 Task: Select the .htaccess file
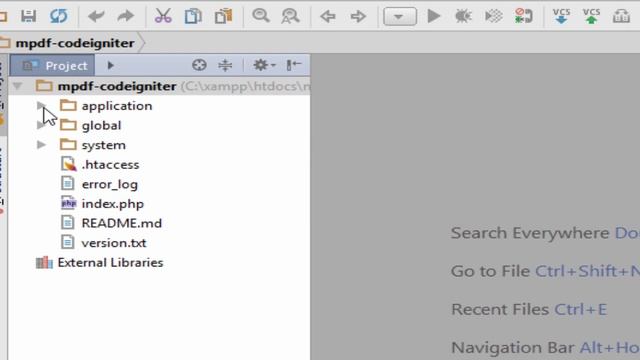pyautogui.click(x=110, y=164)
